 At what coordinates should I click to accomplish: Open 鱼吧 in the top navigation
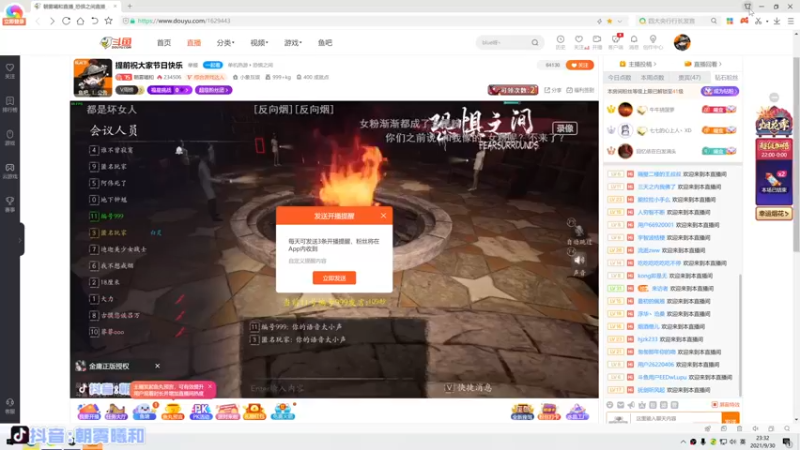(x=325, y=43)
